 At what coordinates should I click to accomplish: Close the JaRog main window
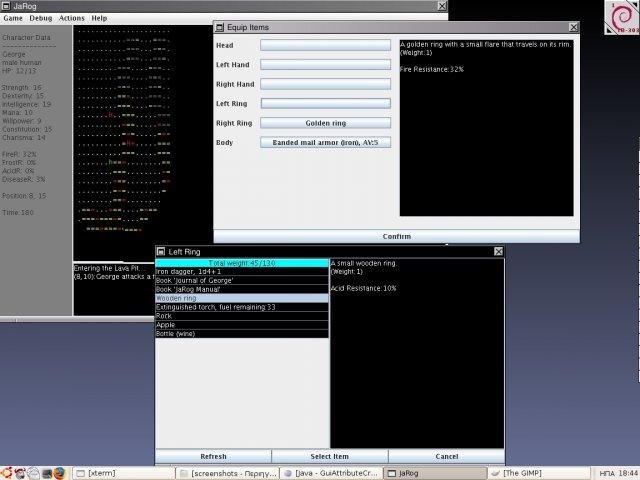coord(442,6)
